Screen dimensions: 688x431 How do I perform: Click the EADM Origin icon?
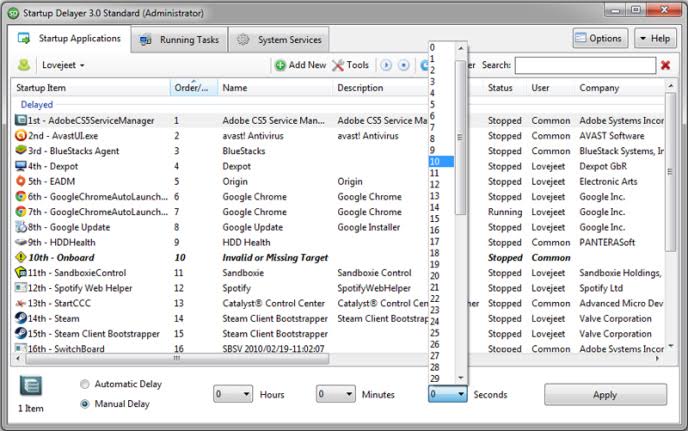tap(21, 181)
